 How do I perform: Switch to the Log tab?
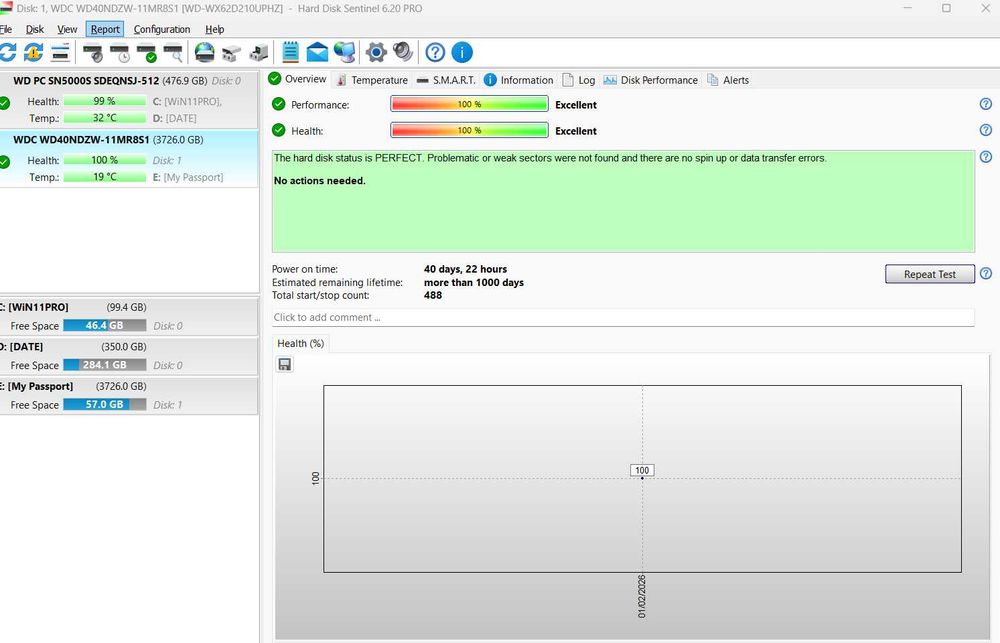579,80
